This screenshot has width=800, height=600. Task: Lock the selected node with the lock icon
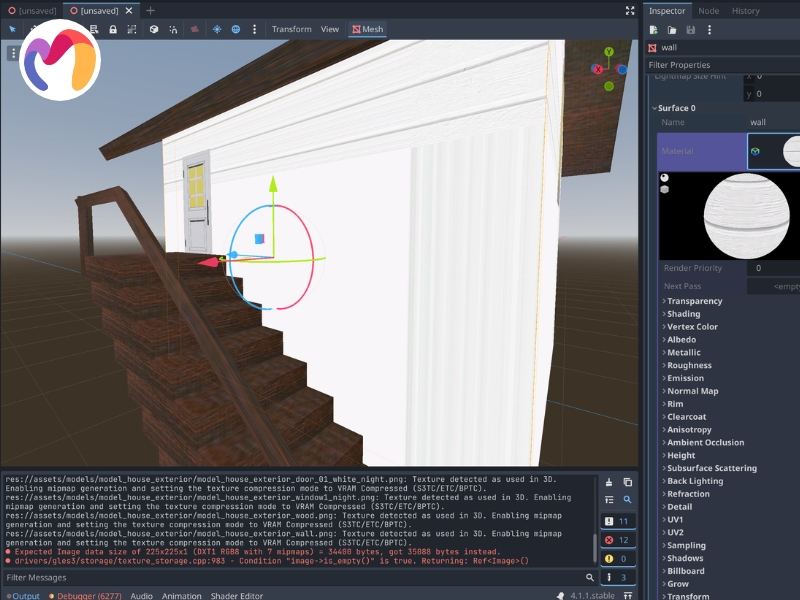[x=113, y=29]
